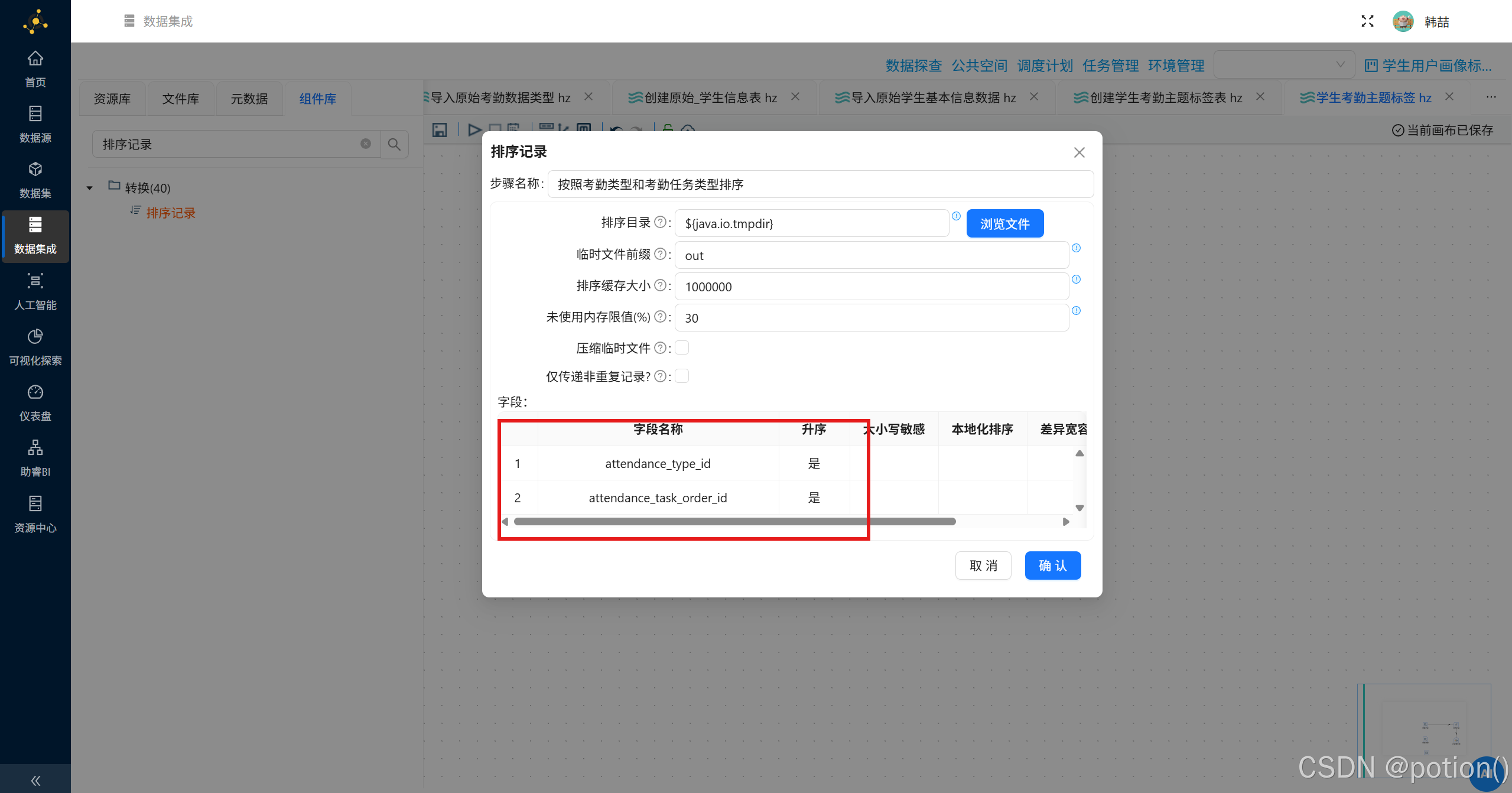Screen dimensions: 1512x793
Task: Clear the 排序记录 search box text
Action: pos(366,144)
